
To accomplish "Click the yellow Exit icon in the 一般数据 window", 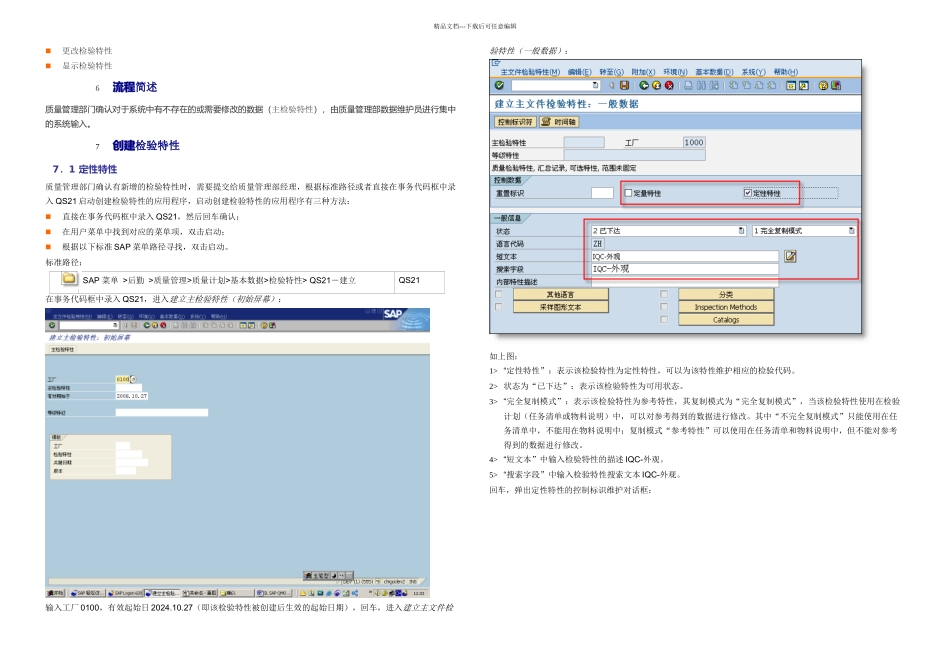I will [x=657, y=85].
